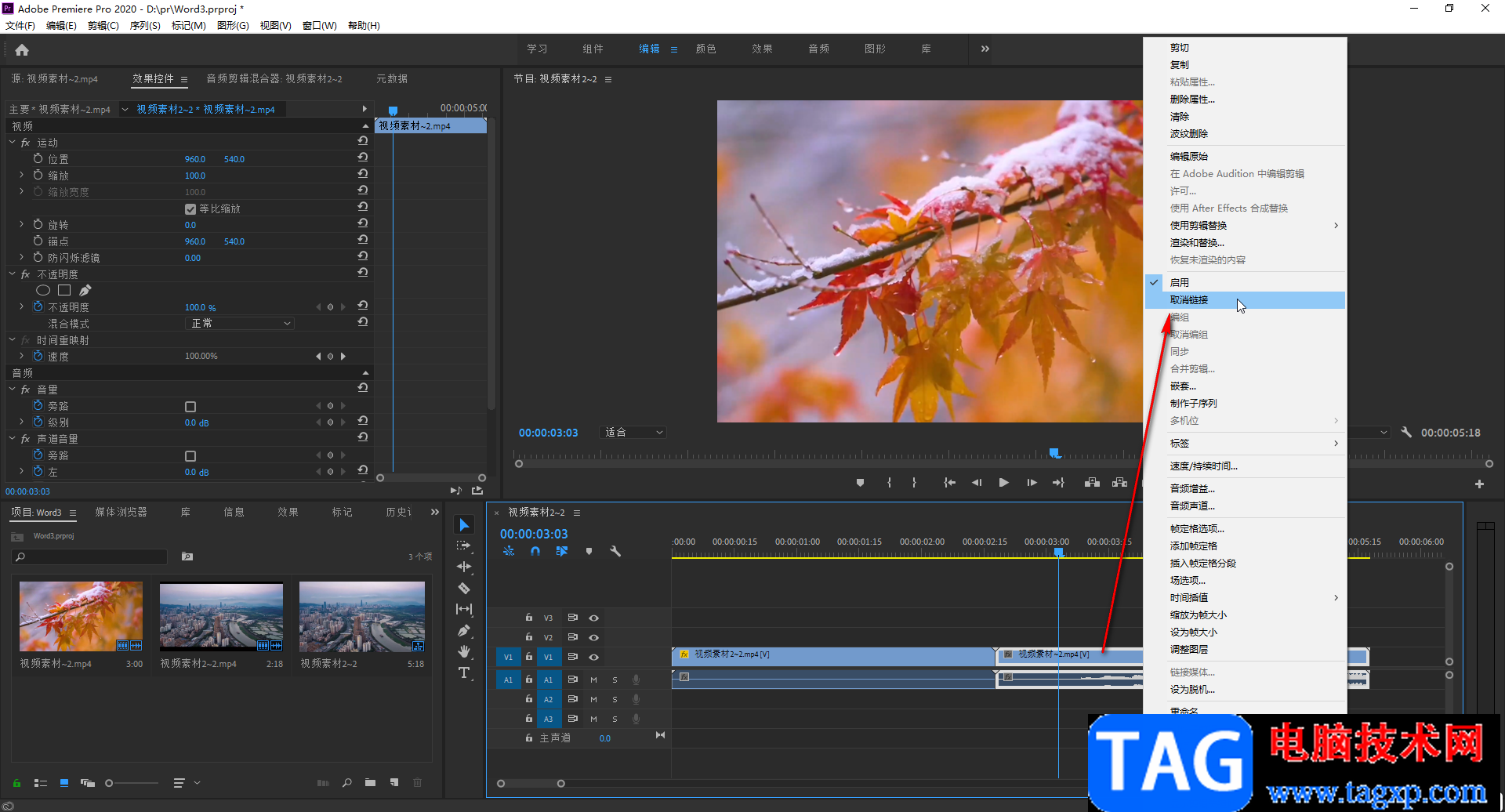Image resolution: width=1505 pixels, height=812 pixels.
Task: Reset the Position parameter
Action: pyautogui.click(x=363, y=158)
